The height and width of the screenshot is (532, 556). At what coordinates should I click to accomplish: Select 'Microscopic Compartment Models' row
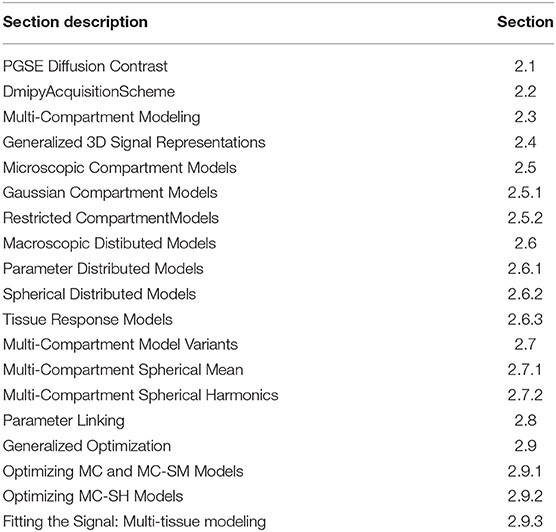(278, 167)
